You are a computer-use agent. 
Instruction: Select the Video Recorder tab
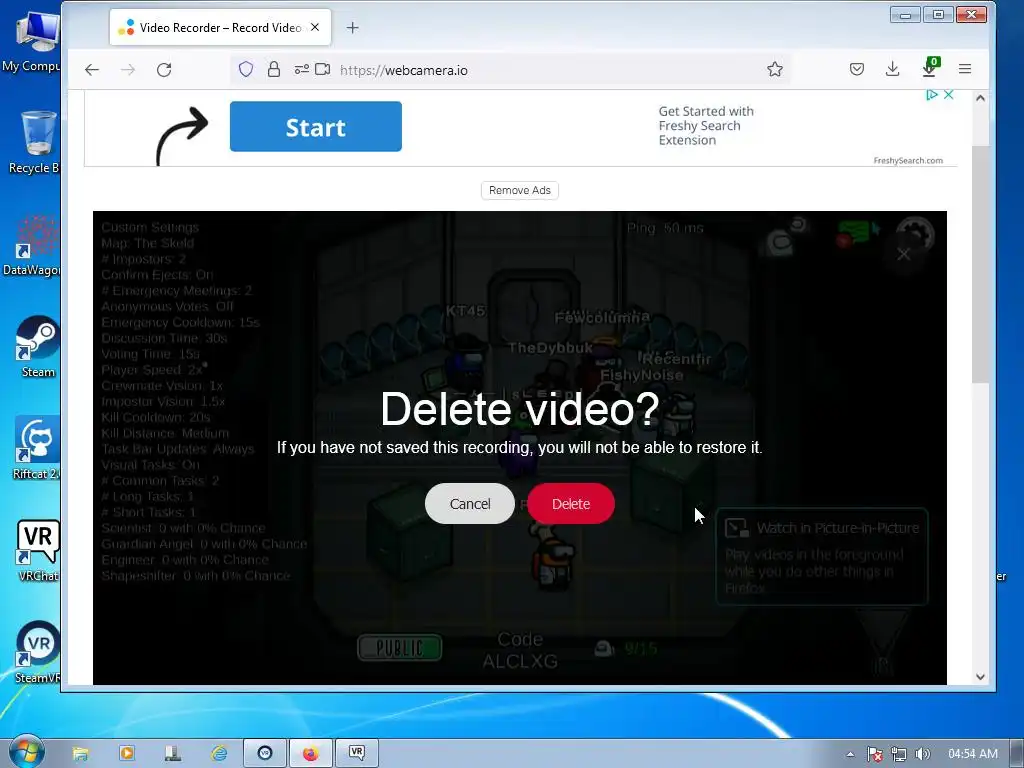[220, 27]
